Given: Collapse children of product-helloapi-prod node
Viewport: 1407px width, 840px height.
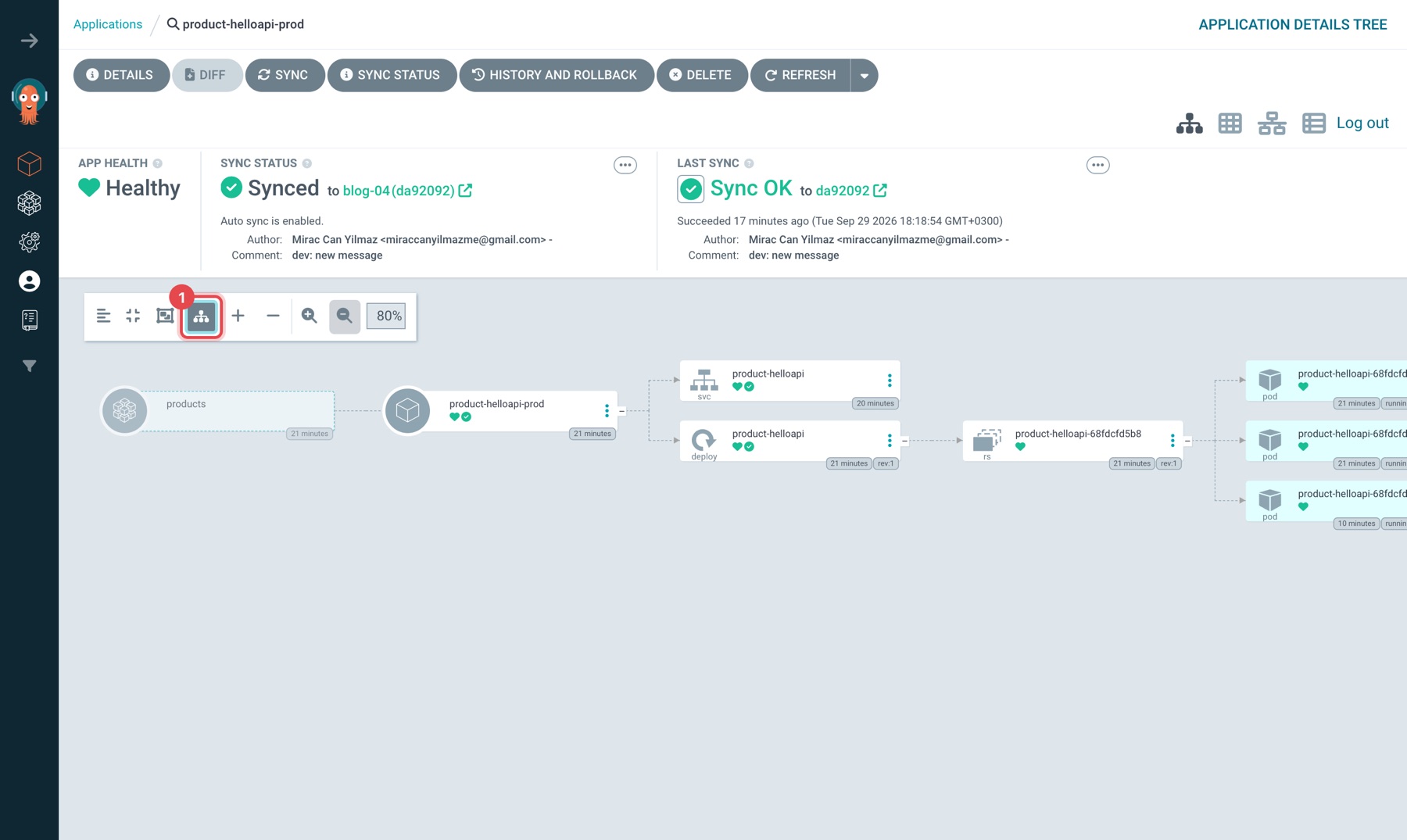Looking at the screenshot, I should coord(622,411).
